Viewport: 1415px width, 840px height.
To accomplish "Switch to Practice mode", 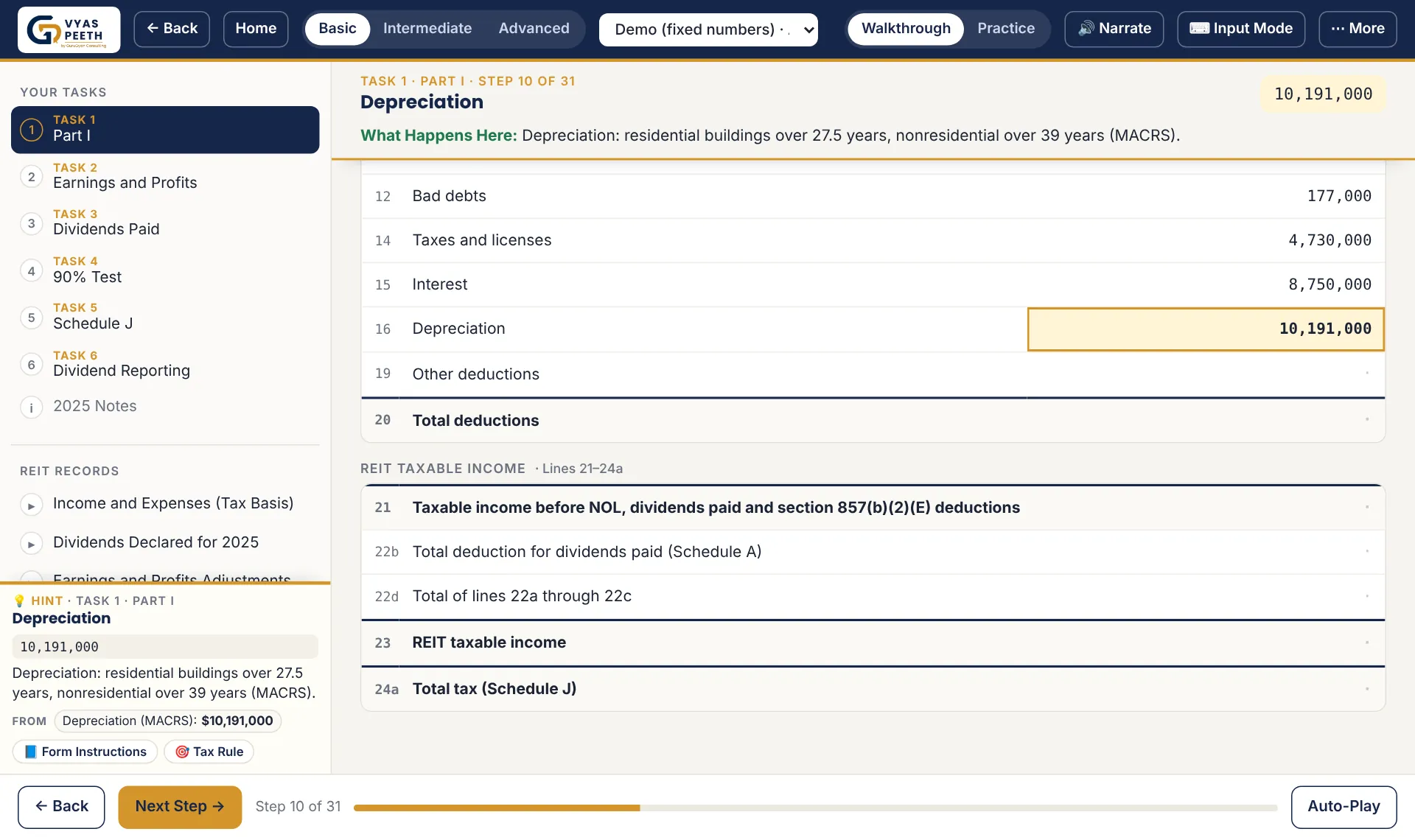I will [x=1006, y=29].
